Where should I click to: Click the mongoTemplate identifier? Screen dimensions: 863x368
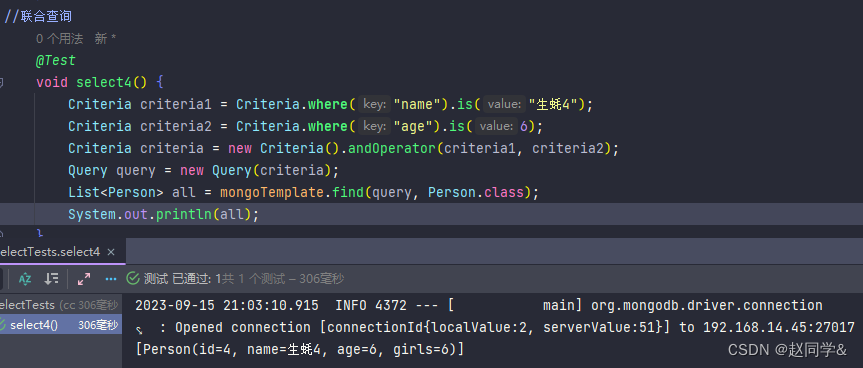(272, 193)
